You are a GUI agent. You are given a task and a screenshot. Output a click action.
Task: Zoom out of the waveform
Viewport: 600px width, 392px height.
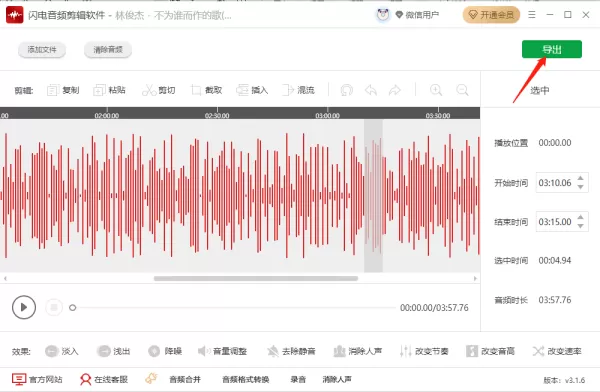(x=462, y=90)
